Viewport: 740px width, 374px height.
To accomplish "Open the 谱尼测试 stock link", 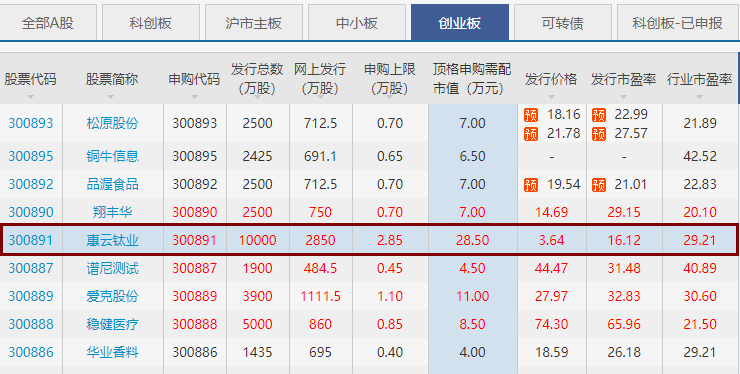I will pos(112,269).
